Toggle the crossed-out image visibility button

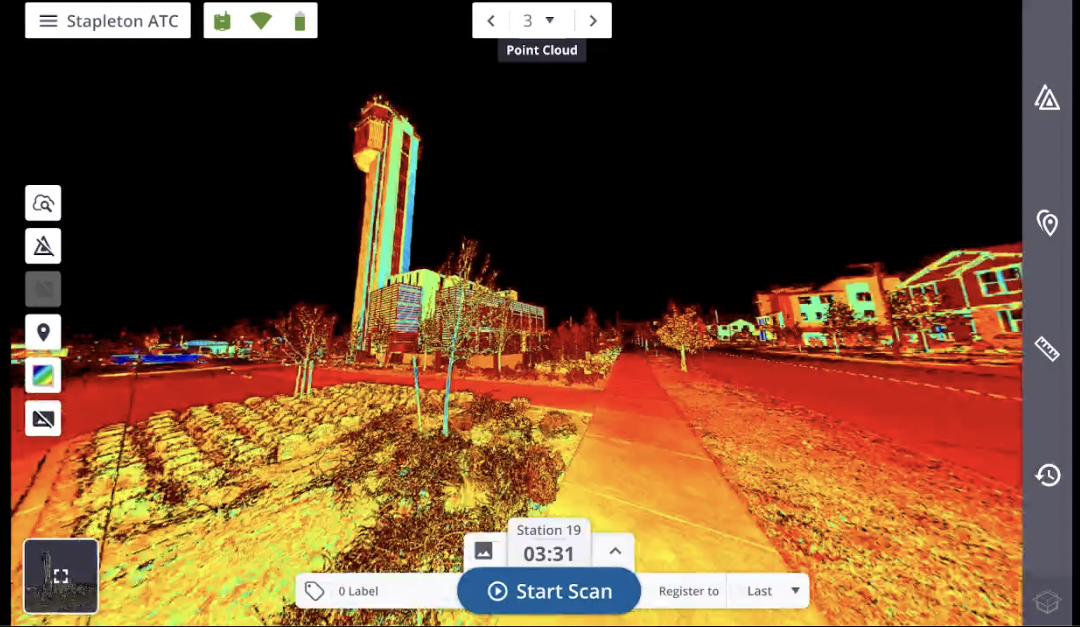[x=43, y=419]
